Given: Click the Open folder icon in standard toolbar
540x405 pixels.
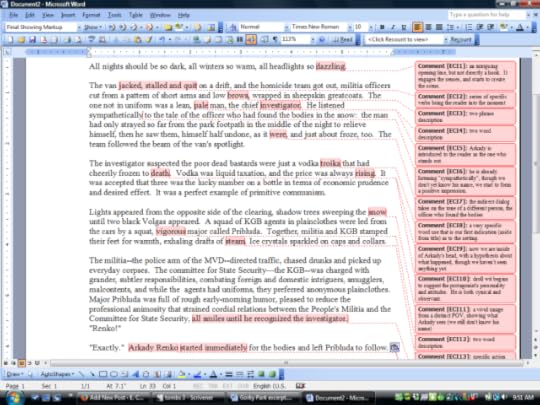Looking at the screenshot, I should (x=21, y=40).
